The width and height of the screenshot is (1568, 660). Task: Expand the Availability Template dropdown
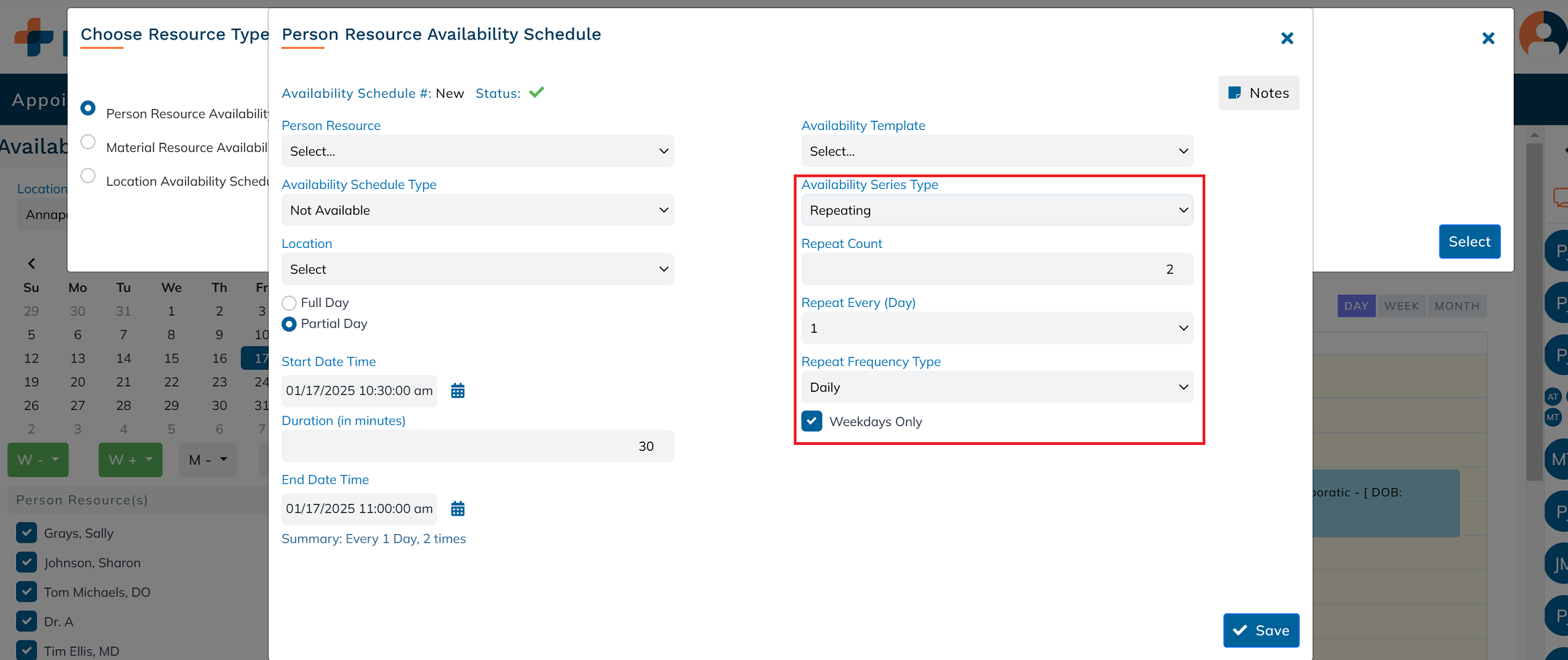(x=997, y=151)
